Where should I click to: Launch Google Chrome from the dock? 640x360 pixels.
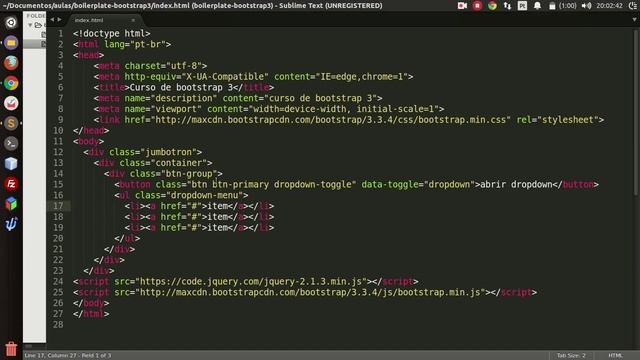click(x=11, y=83)
